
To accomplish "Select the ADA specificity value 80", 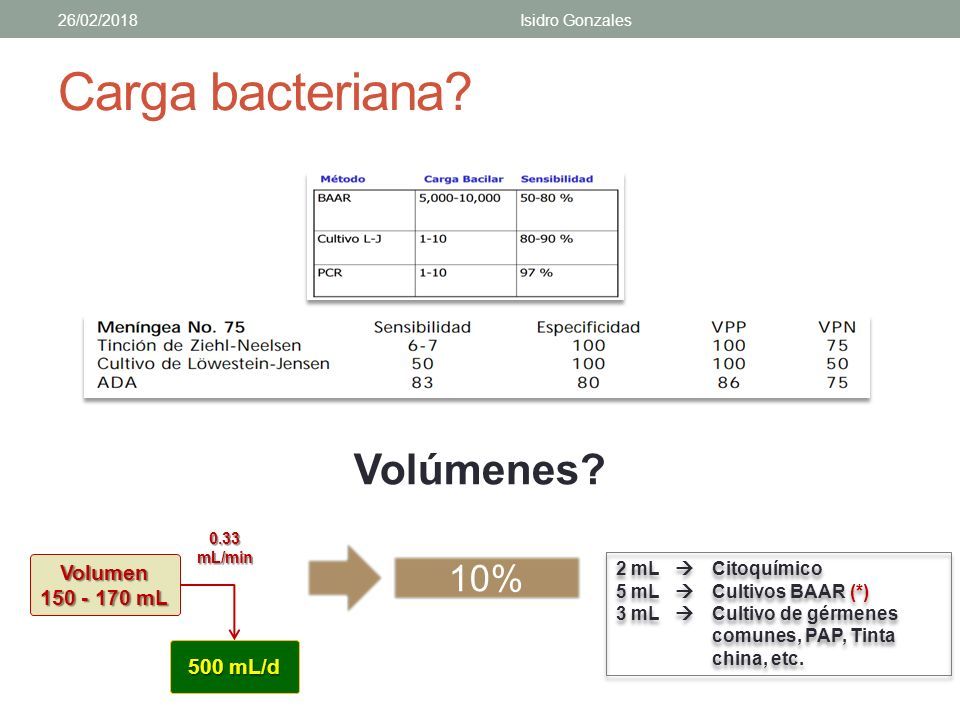I will pyautogui.click(x=588, y=383).
